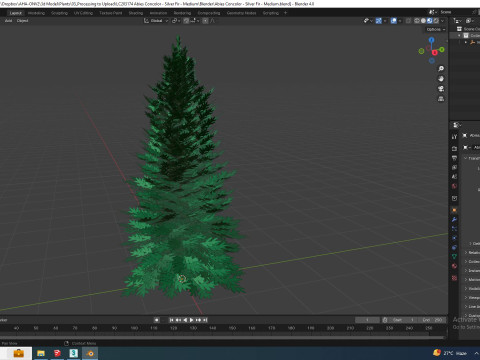
Task: Toggle viewport overlays display
Action: click(394, 21)
